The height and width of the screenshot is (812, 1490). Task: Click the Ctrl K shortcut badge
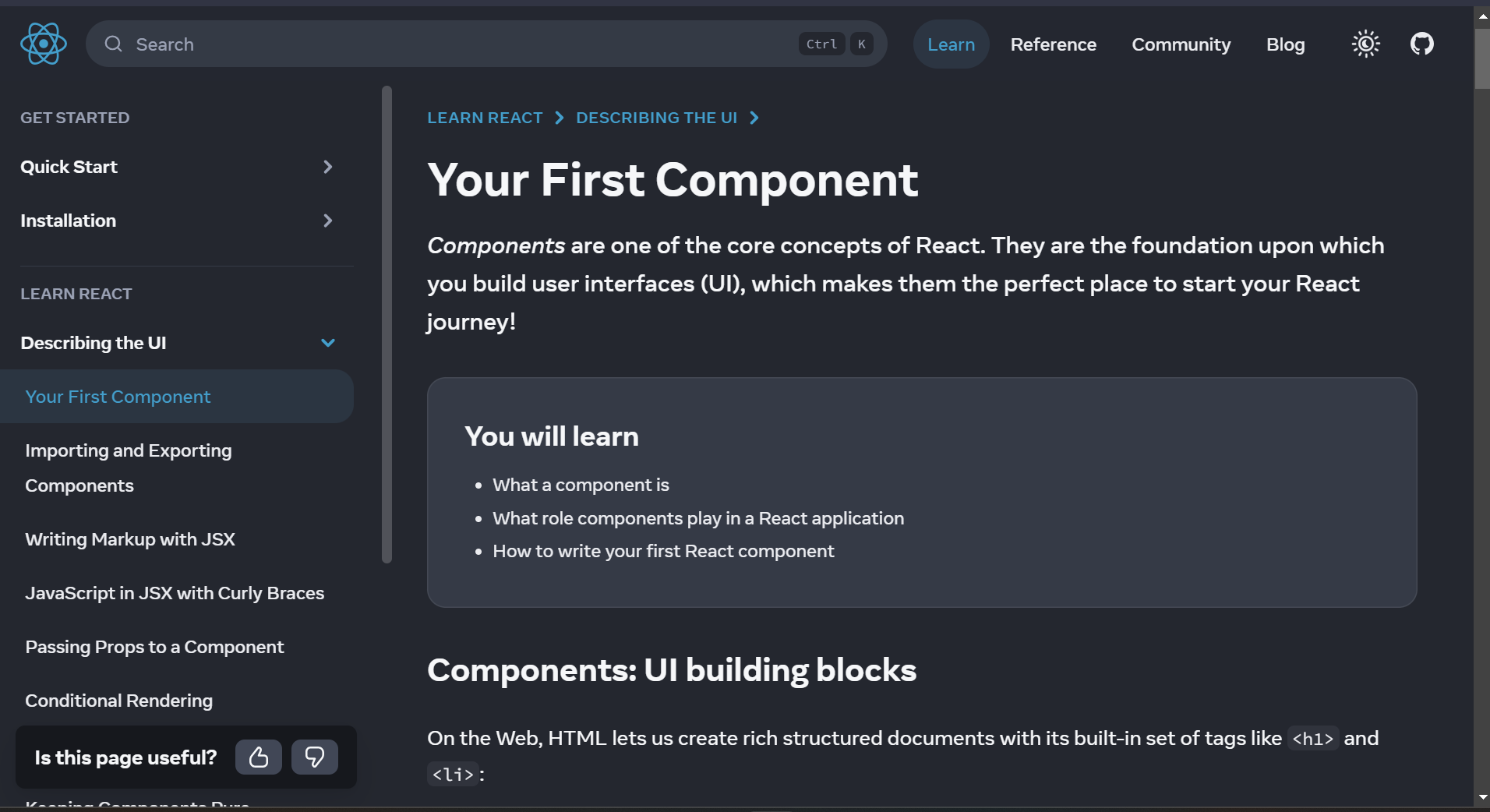835,44
